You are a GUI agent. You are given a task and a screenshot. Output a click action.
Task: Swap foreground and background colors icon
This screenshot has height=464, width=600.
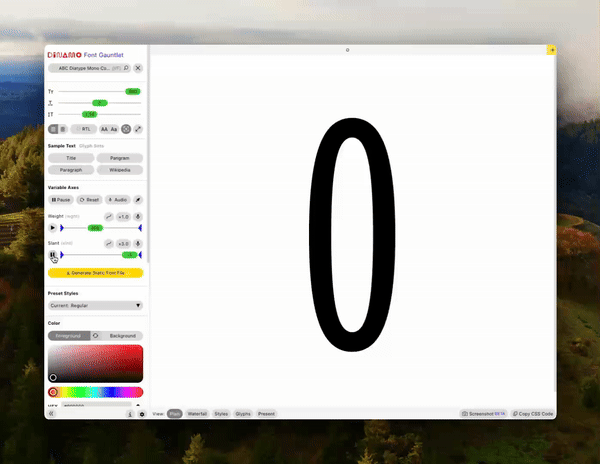tap(95, 336)
